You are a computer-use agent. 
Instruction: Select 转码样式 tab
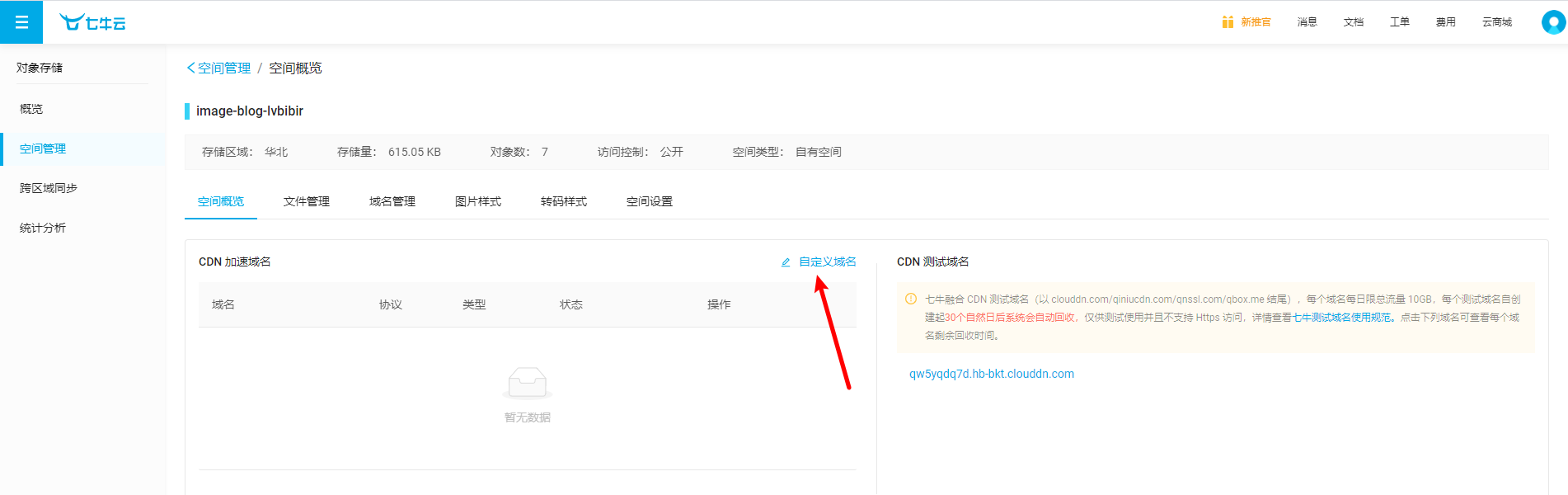564,201
